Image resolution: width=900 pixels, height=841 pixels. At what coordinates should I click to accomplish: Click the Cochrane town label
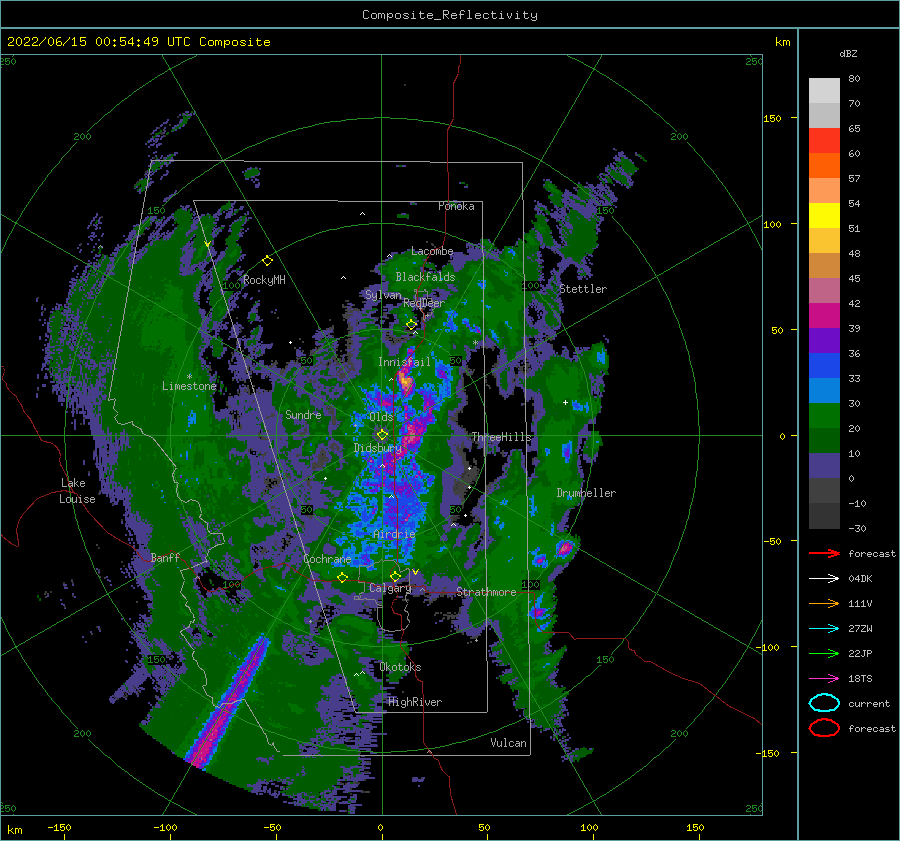click(x=327, y=559)
